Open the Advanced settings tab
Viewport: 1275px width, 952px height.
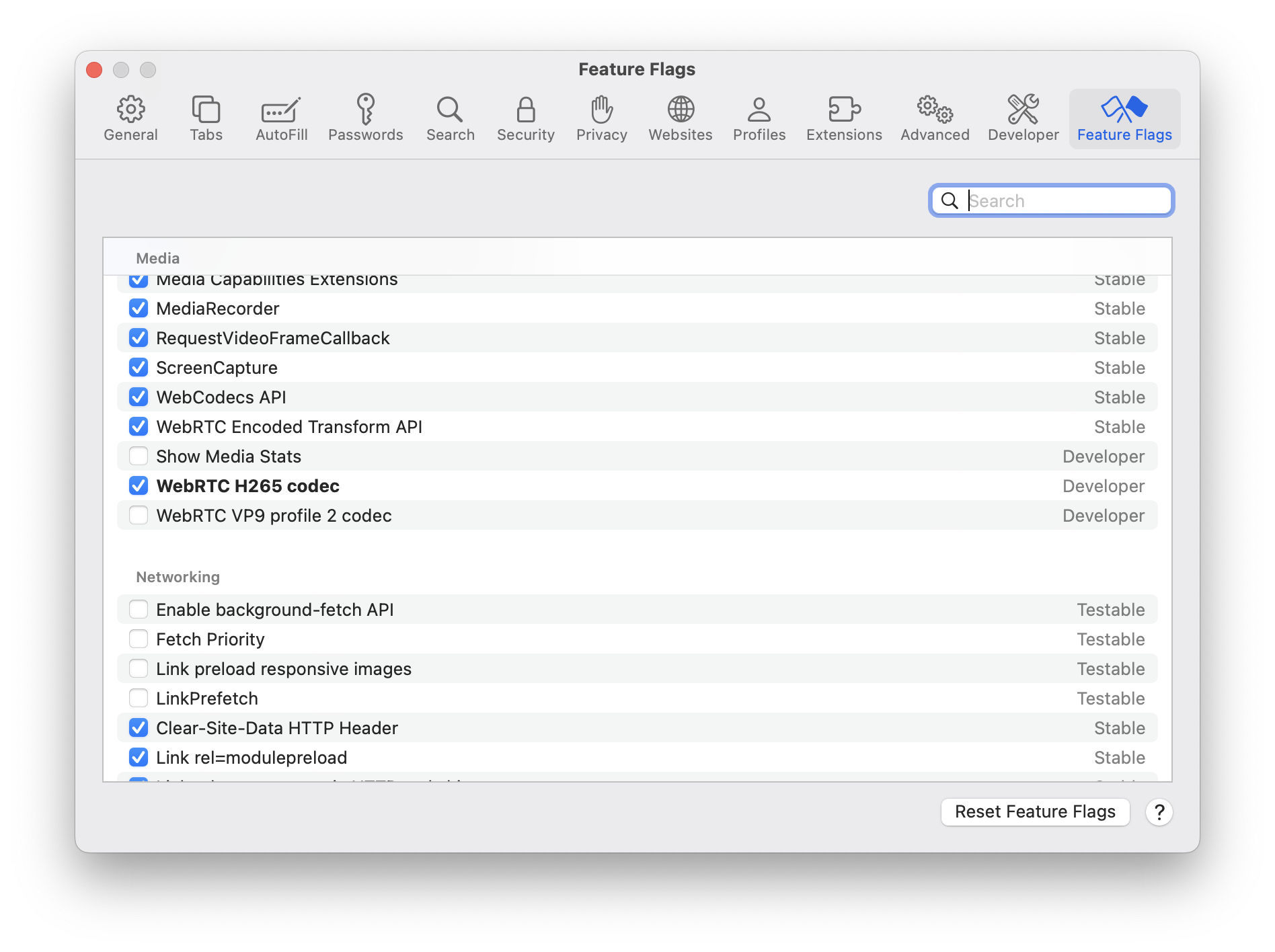tap(934, 119)
